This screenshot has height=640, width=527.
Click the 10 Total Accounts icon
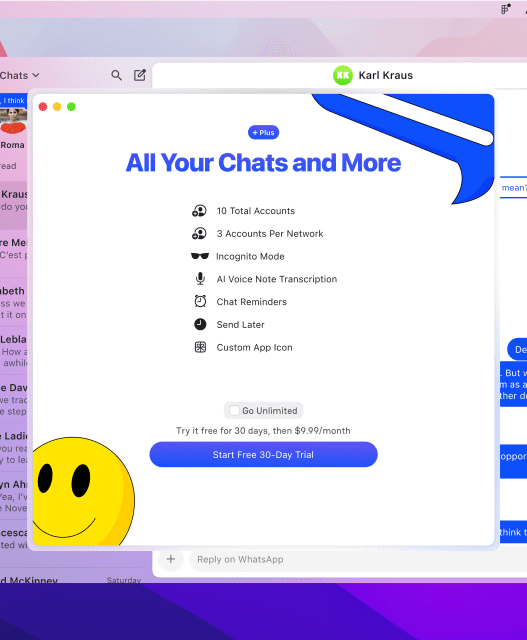coord(199,211)
